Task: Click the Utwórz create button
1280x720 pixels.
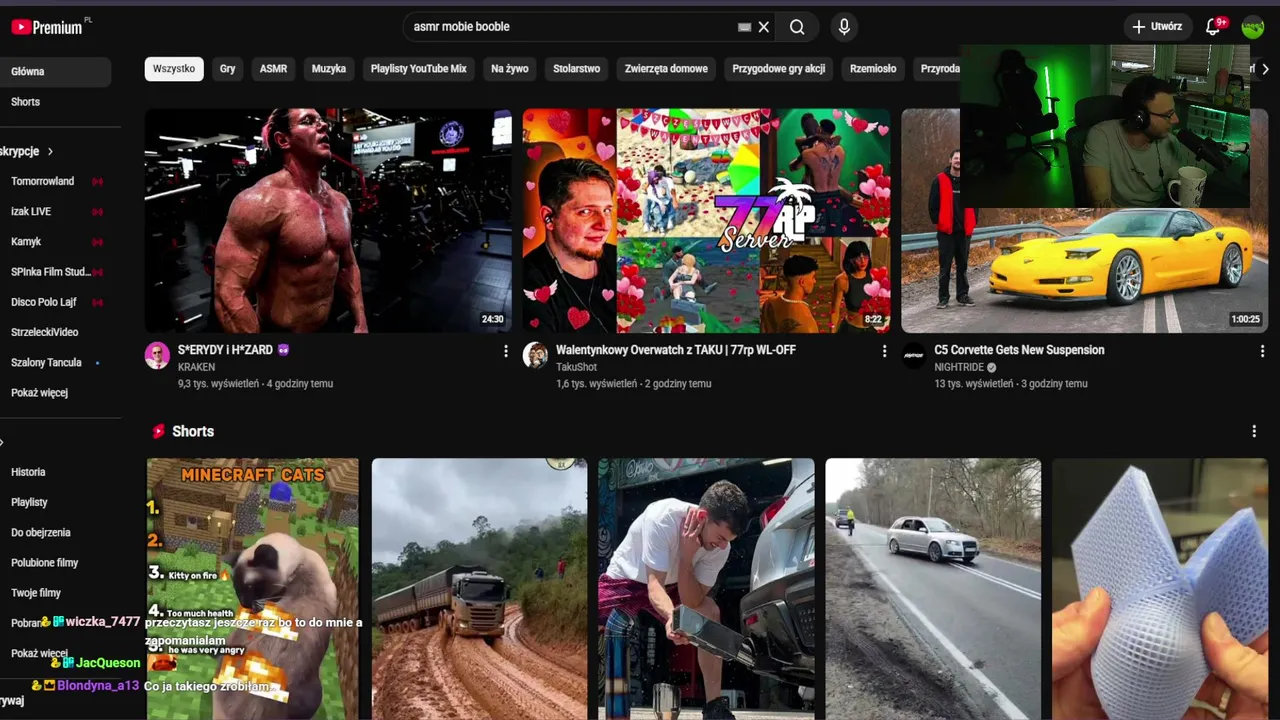Action: [x=1157, y=27]
